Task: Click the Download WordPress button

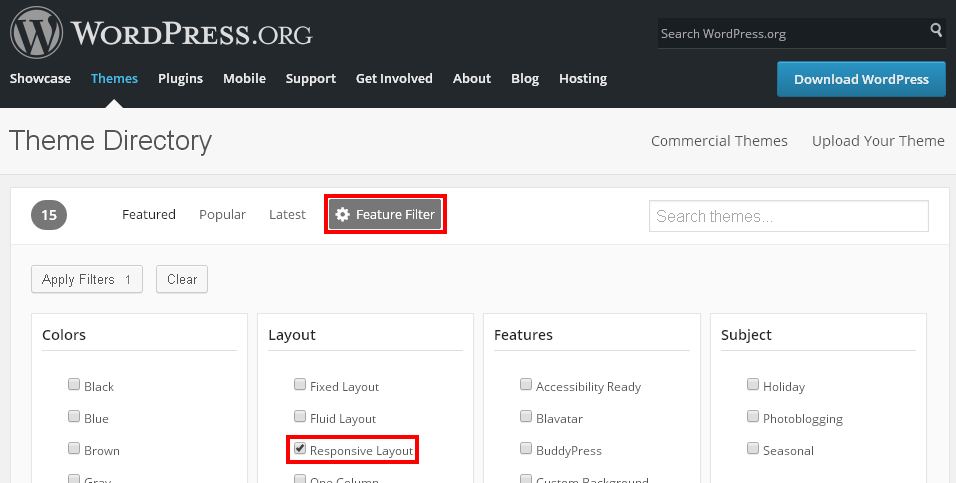Action: coord(861,79)
